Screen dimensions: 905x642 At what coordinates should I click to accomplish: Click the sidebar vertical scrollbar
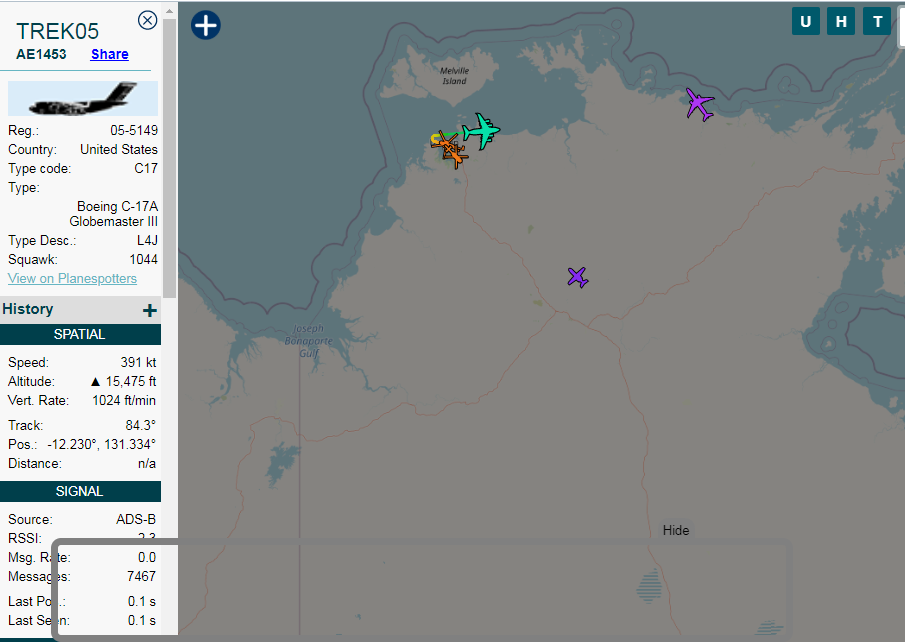[169, 159]
